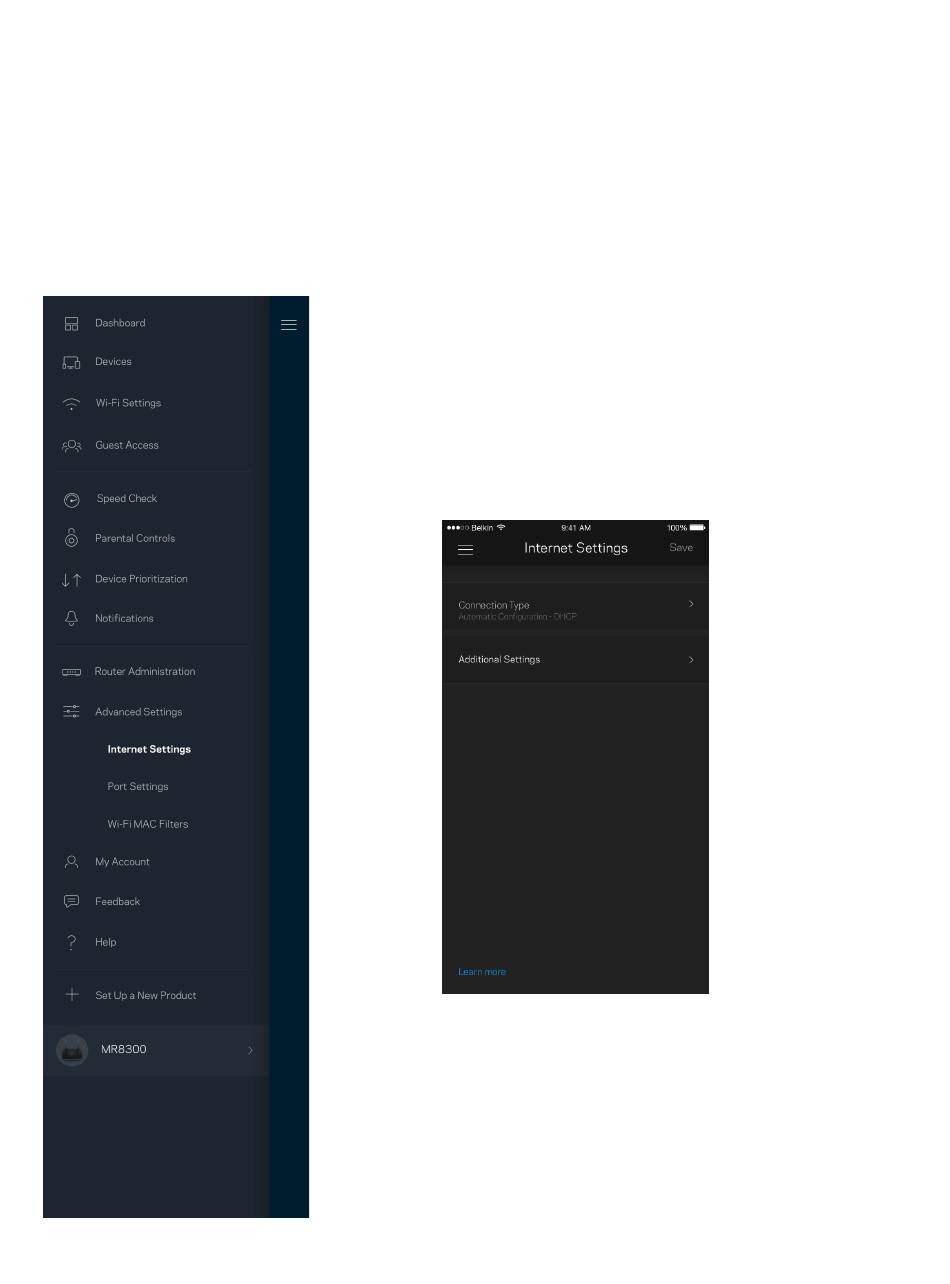950x1284 pixels.
Task: Close sidebar using the hamburger icon beside Dashboard
Action: tap(289, 325)
